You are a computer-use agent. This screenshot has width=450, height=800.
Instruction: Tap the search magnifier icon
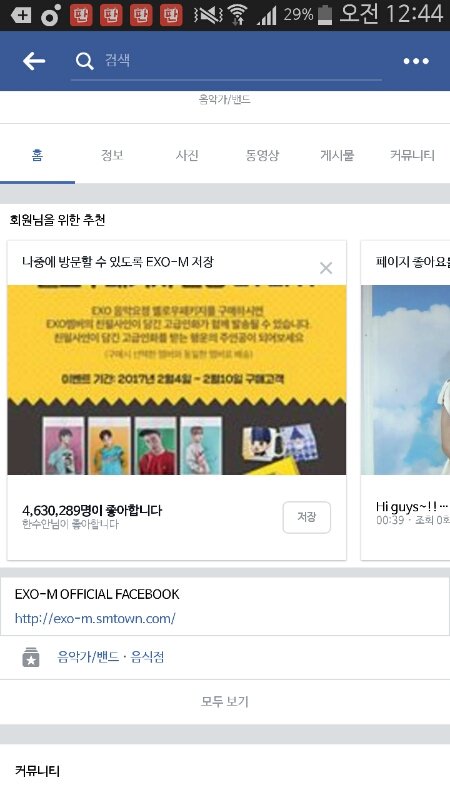85,61
